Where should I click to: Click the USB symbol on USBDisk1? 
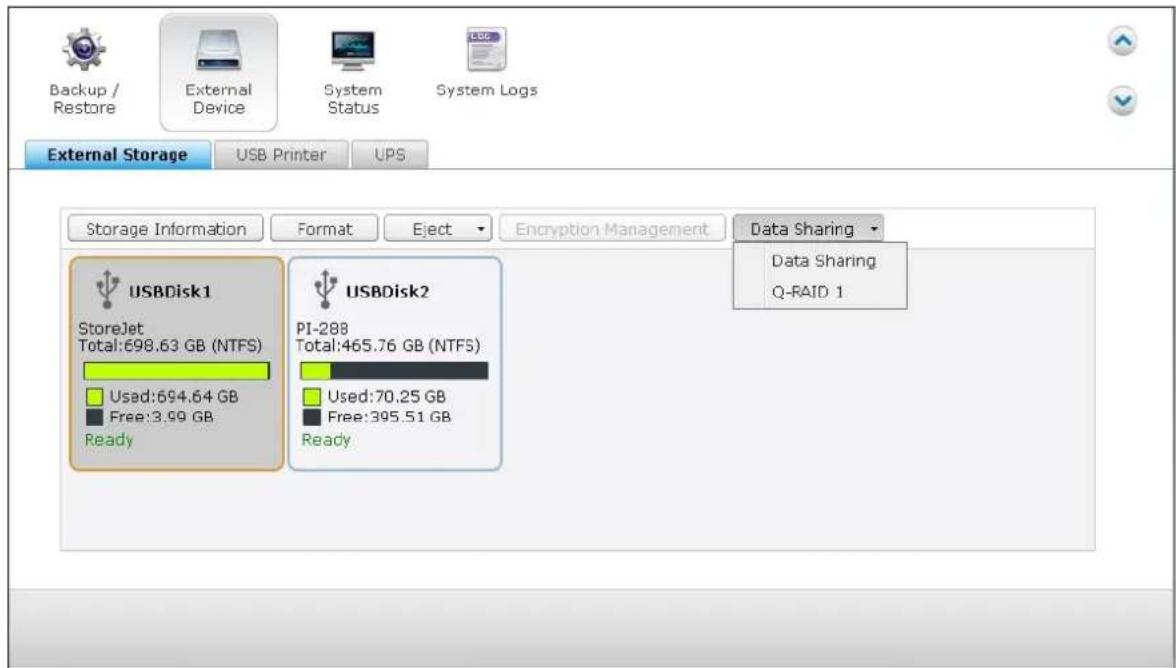click(107, 289)
